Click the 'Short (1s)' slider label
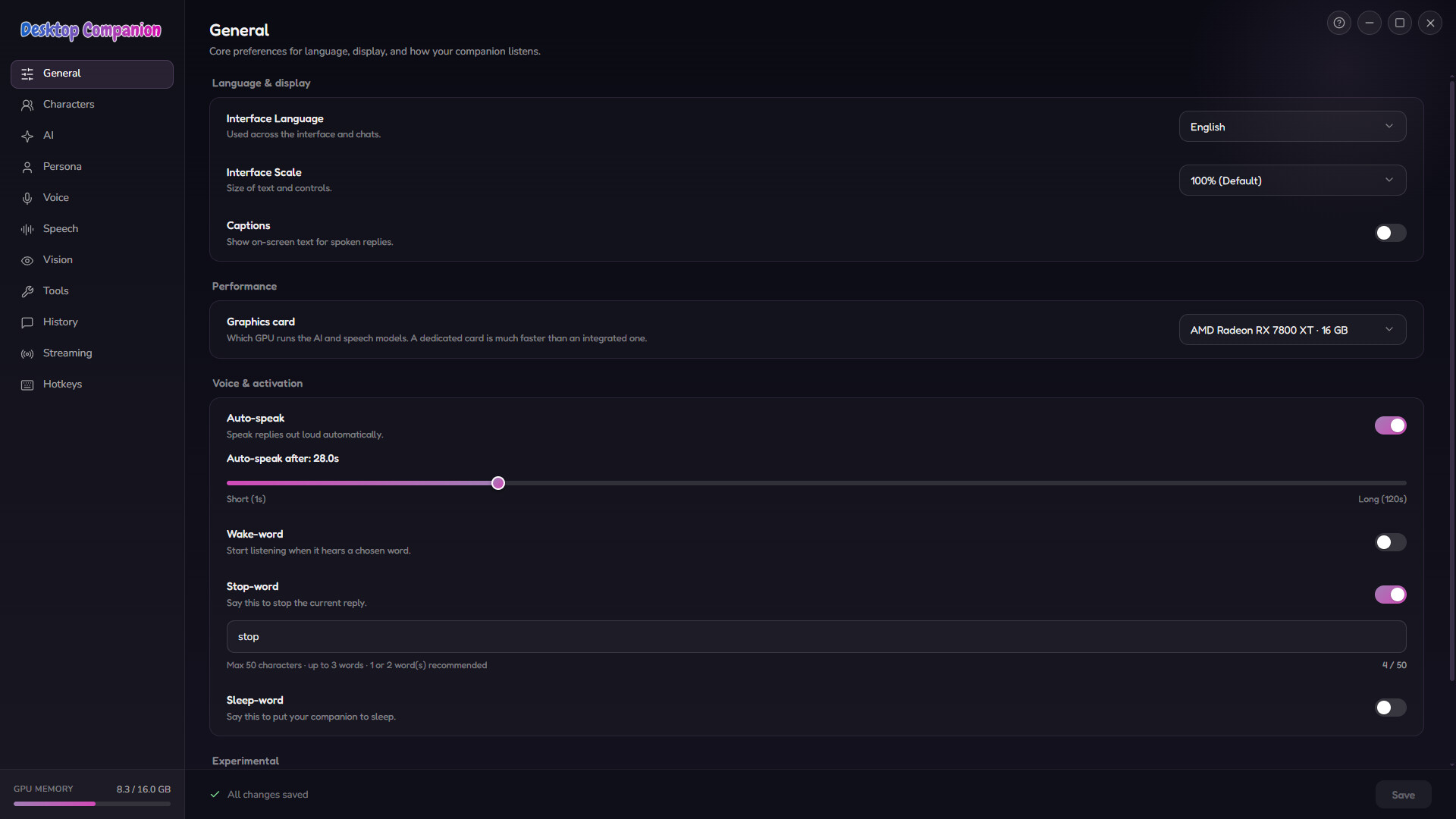This screenshot has height=819, width=1456. (246, 499)
